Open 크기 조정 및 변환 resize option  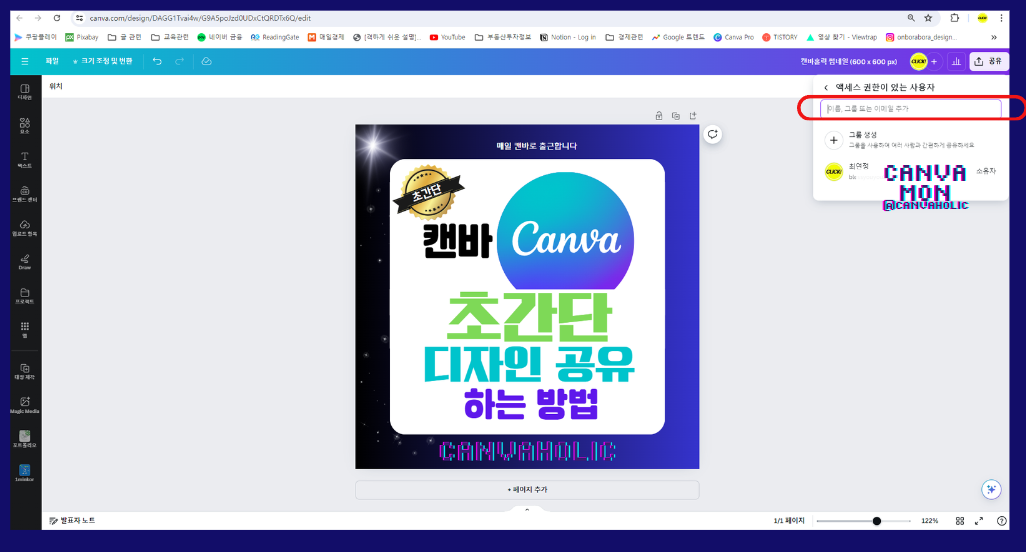tap(102, 61)
